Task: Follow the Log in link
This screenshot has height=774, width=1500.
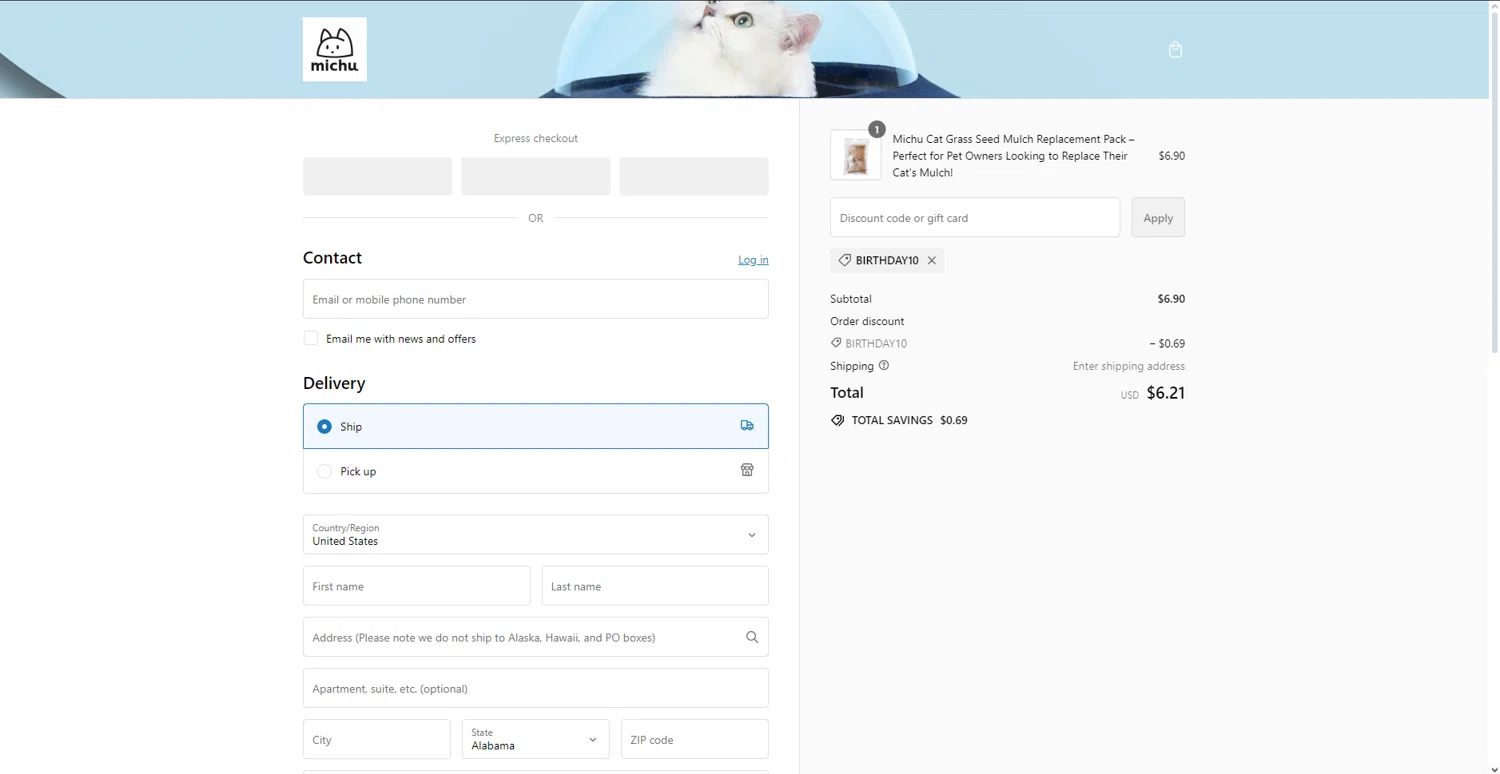Action: click(x=753, y=260)
